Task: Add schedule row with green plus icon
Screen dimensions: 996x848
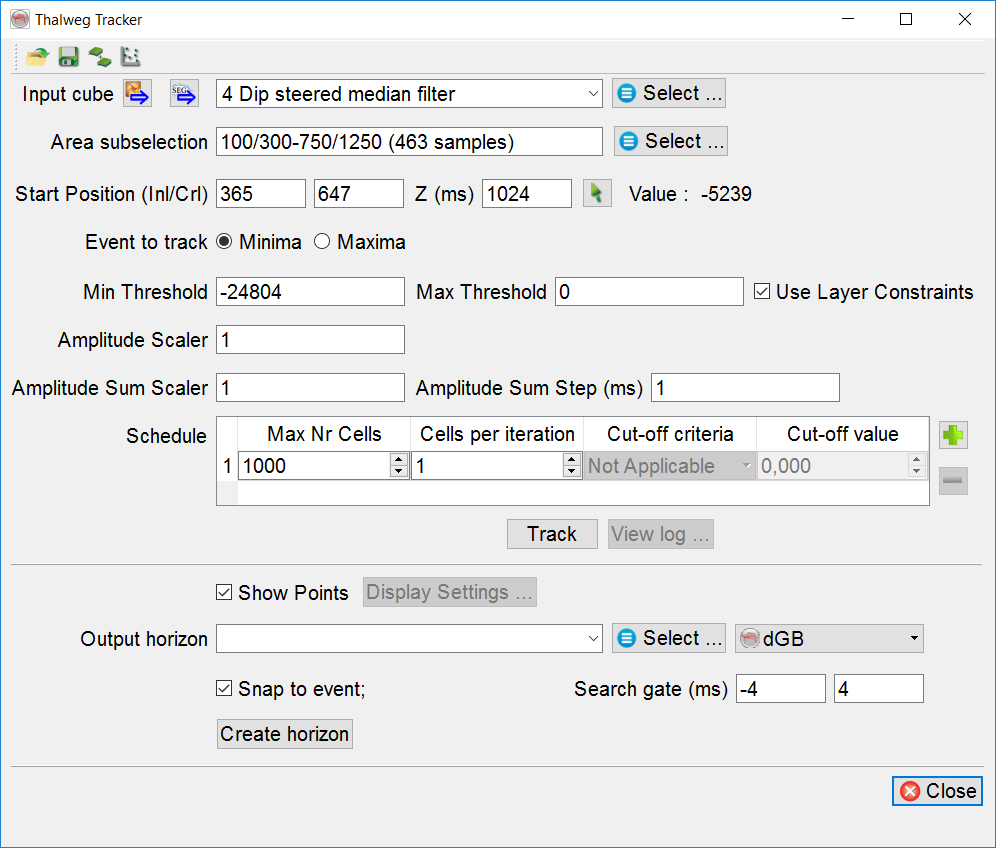Action: 953,435
